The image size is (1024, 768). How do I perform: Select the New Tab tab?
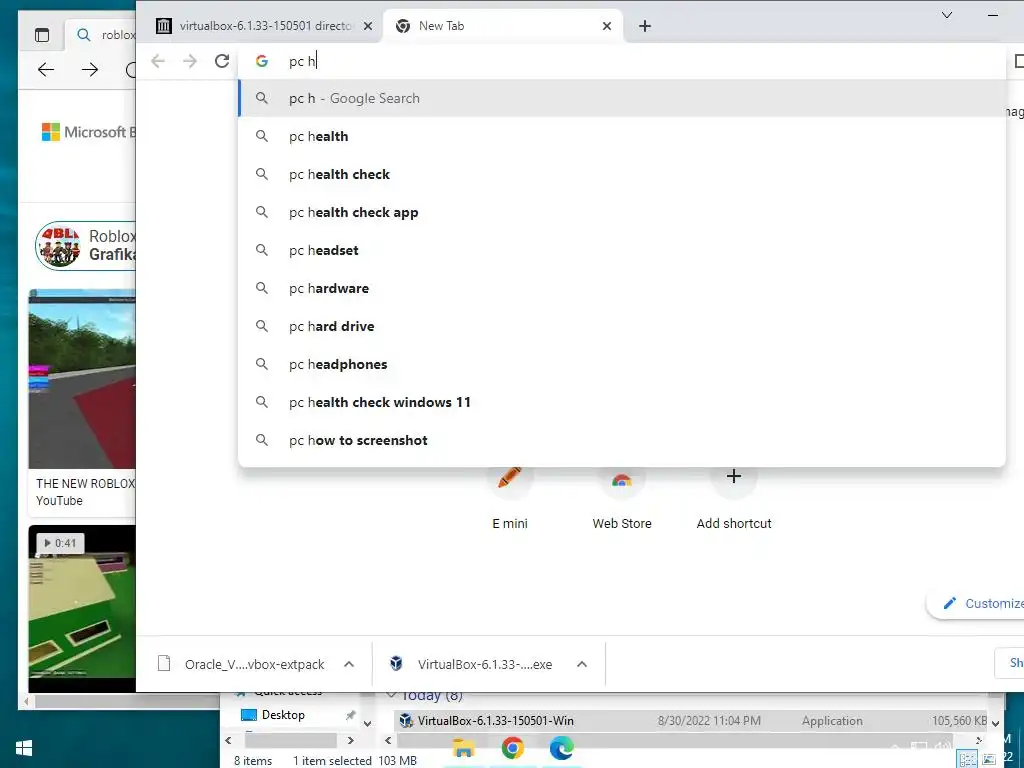[503, 26]
